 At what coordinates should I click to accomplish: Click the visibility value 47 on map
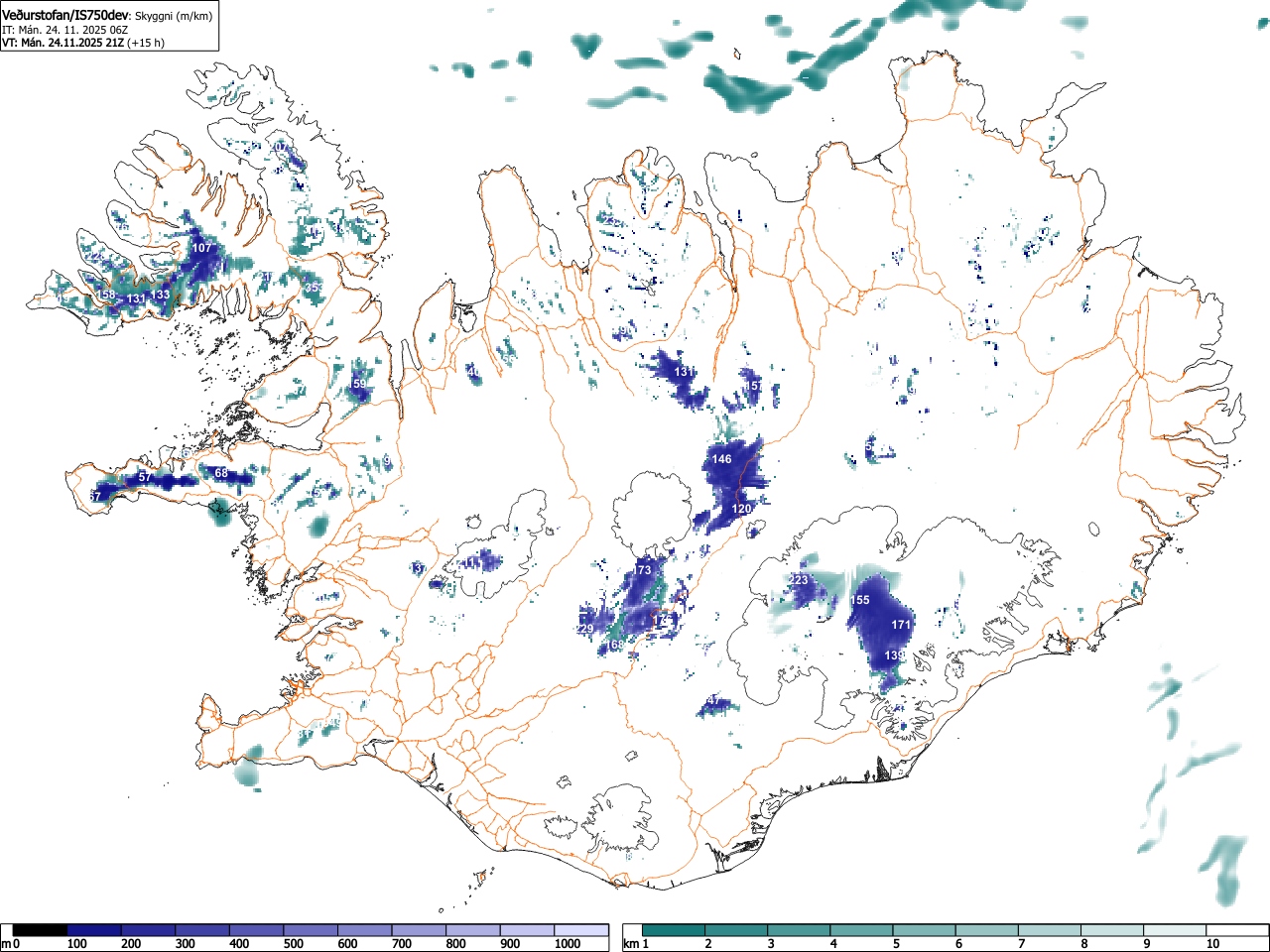(713, 701)
